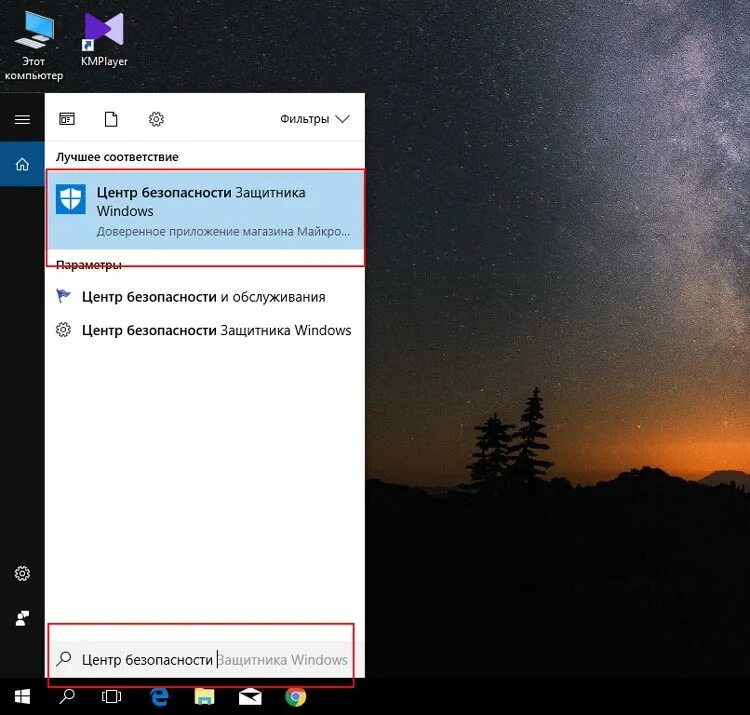Viewport: 750px width, 715px height.
Task: Click the search input field
Action: click(x=207, y=659)
